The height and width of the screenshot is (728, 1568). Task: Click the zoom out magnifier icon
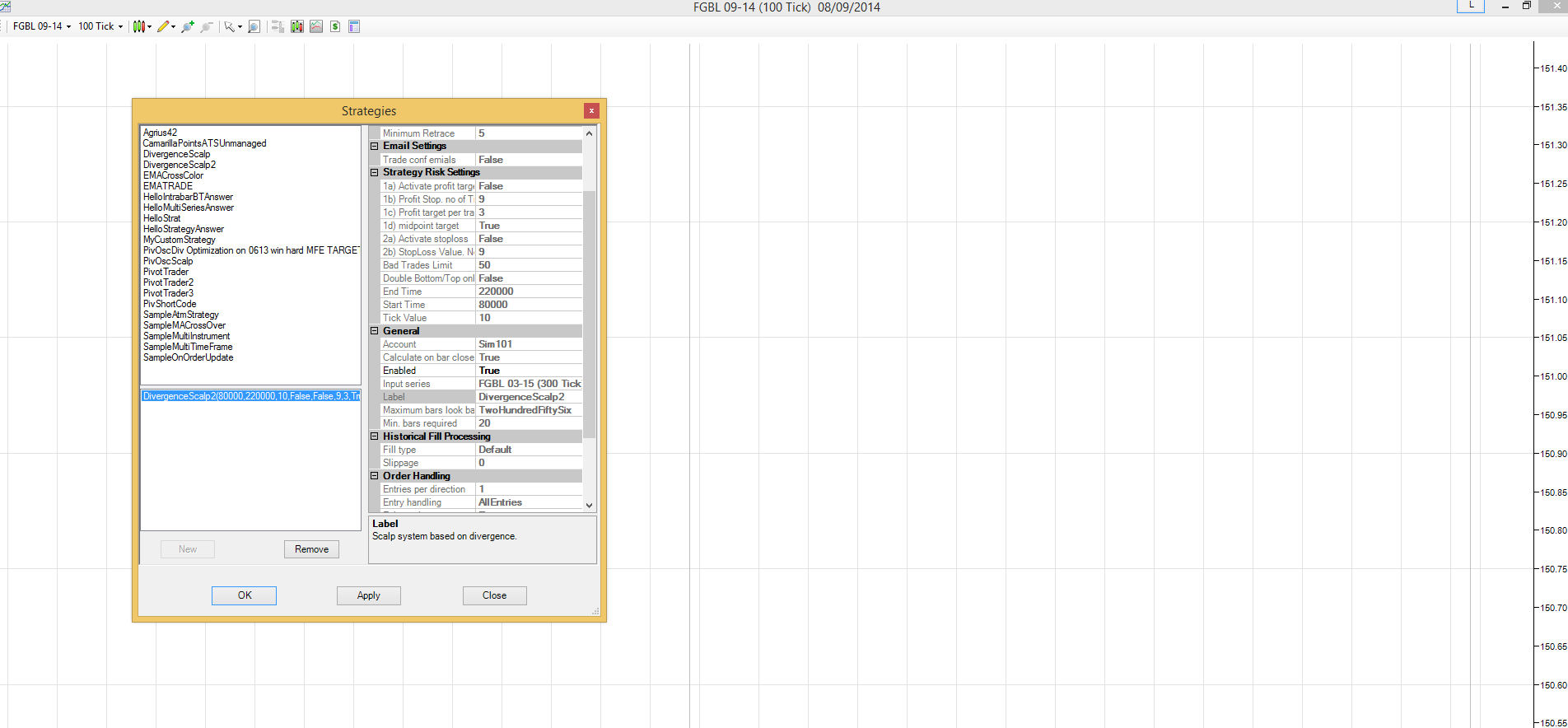pos(207,26)
